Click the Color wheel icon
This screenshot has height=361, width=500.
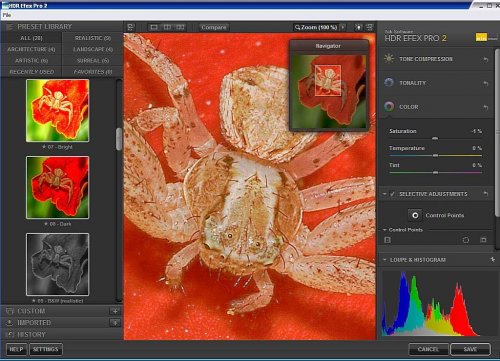point(389,106)
